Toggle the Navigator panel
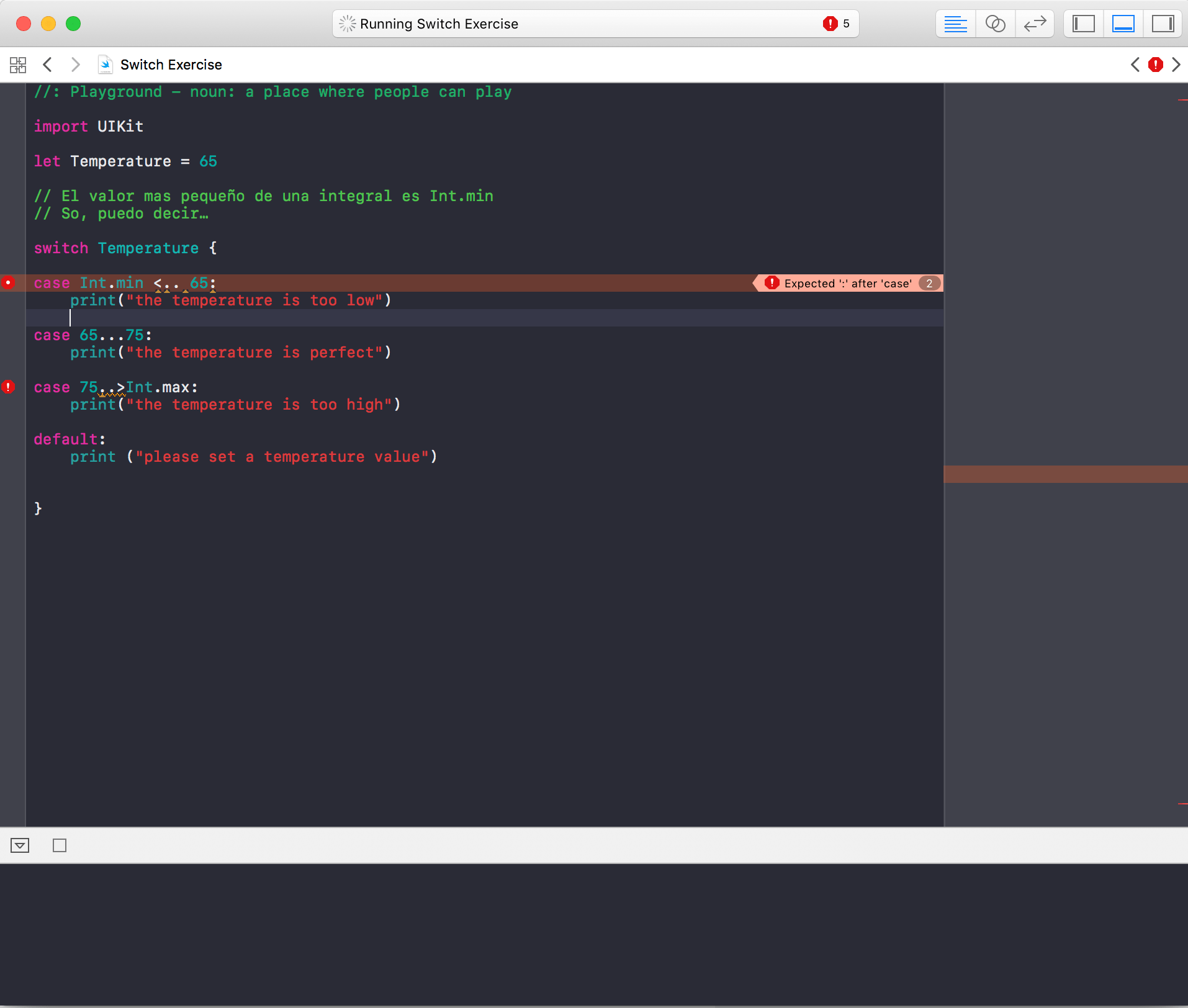 (1083, 24)
